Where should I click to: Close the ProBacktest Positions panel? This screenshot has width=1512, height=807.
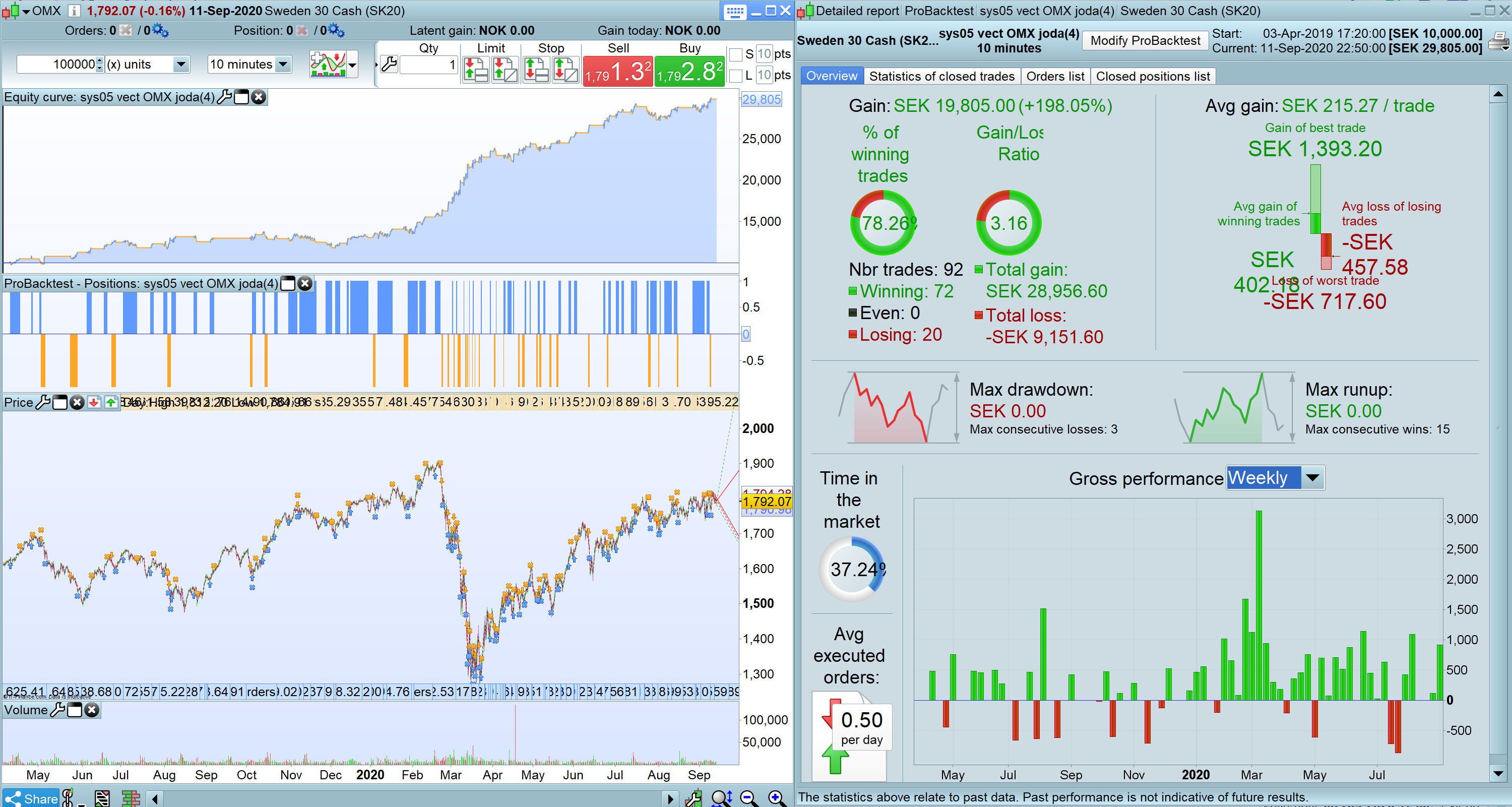[x=304, y=283]
